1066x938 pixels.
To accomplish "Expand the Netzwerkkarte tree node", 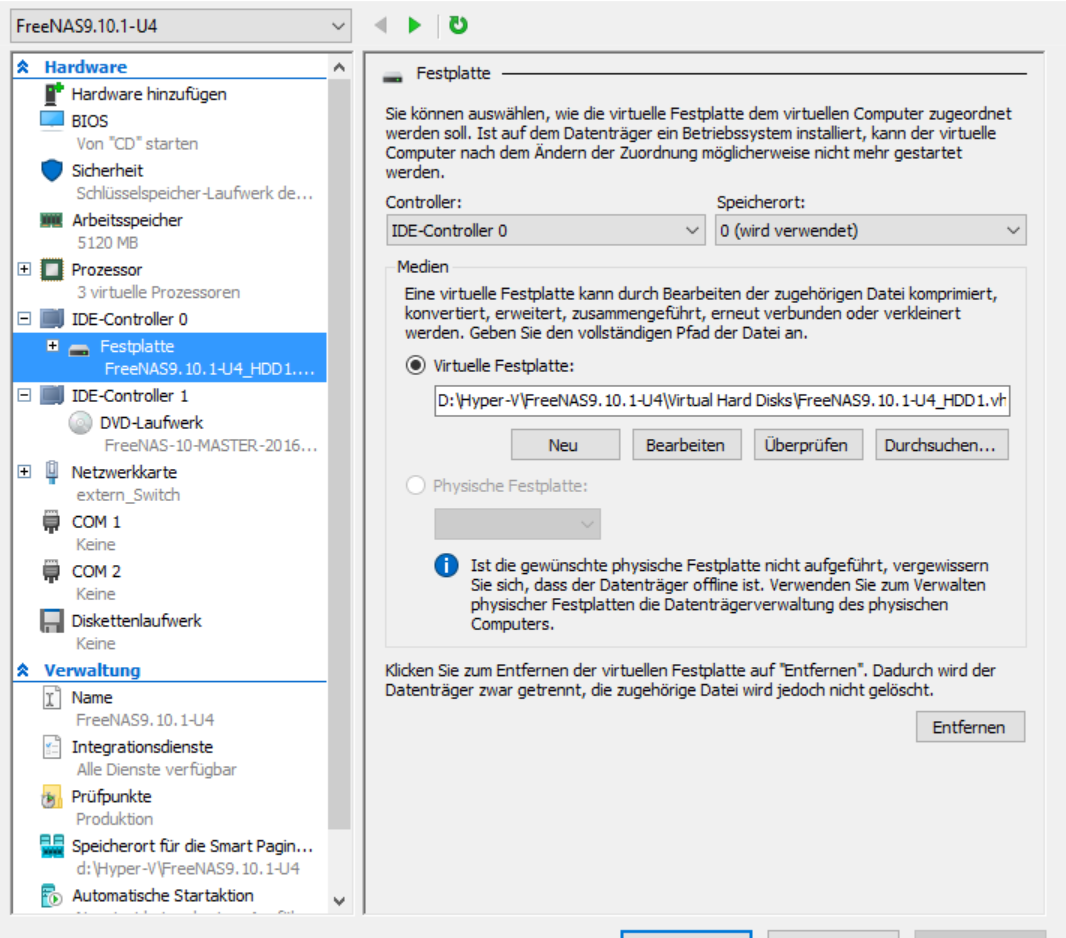I will point(24,471).
